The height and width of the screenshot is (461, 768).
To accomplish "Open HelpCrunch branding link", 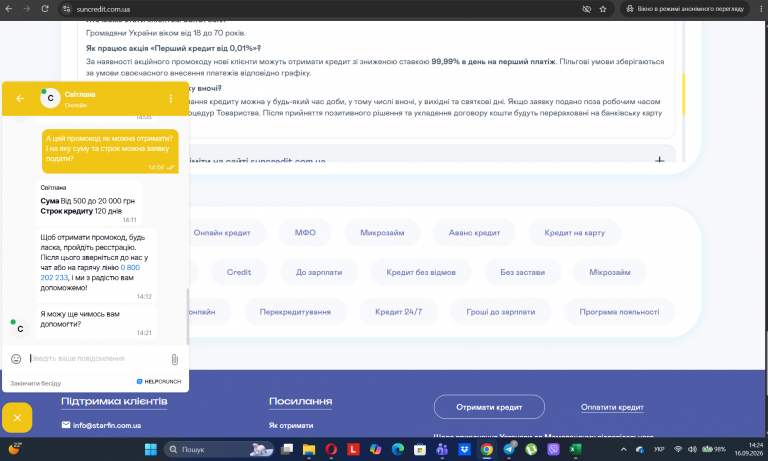I will pos(159,382).
